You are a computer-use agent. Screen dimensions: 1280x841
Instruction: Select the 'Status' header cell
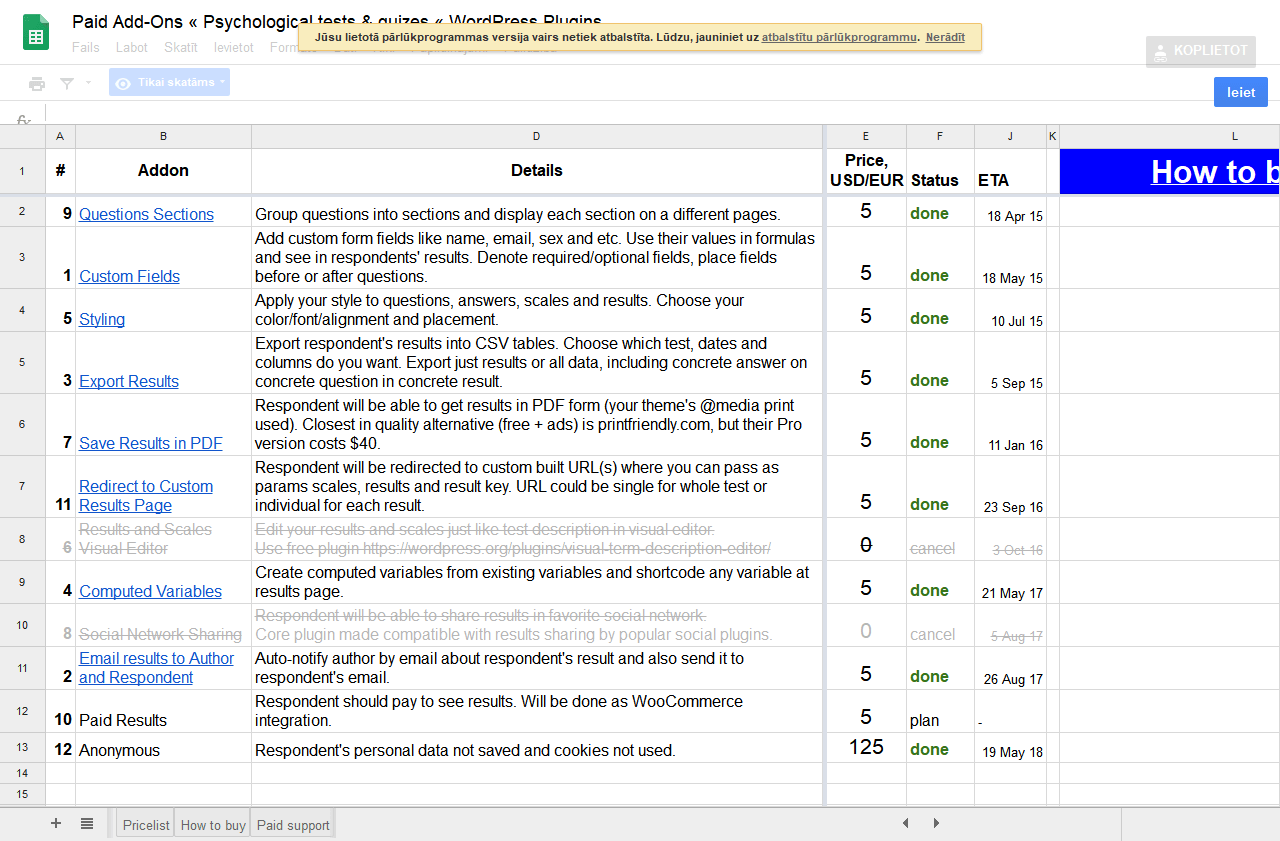click(x=940, y=171)
